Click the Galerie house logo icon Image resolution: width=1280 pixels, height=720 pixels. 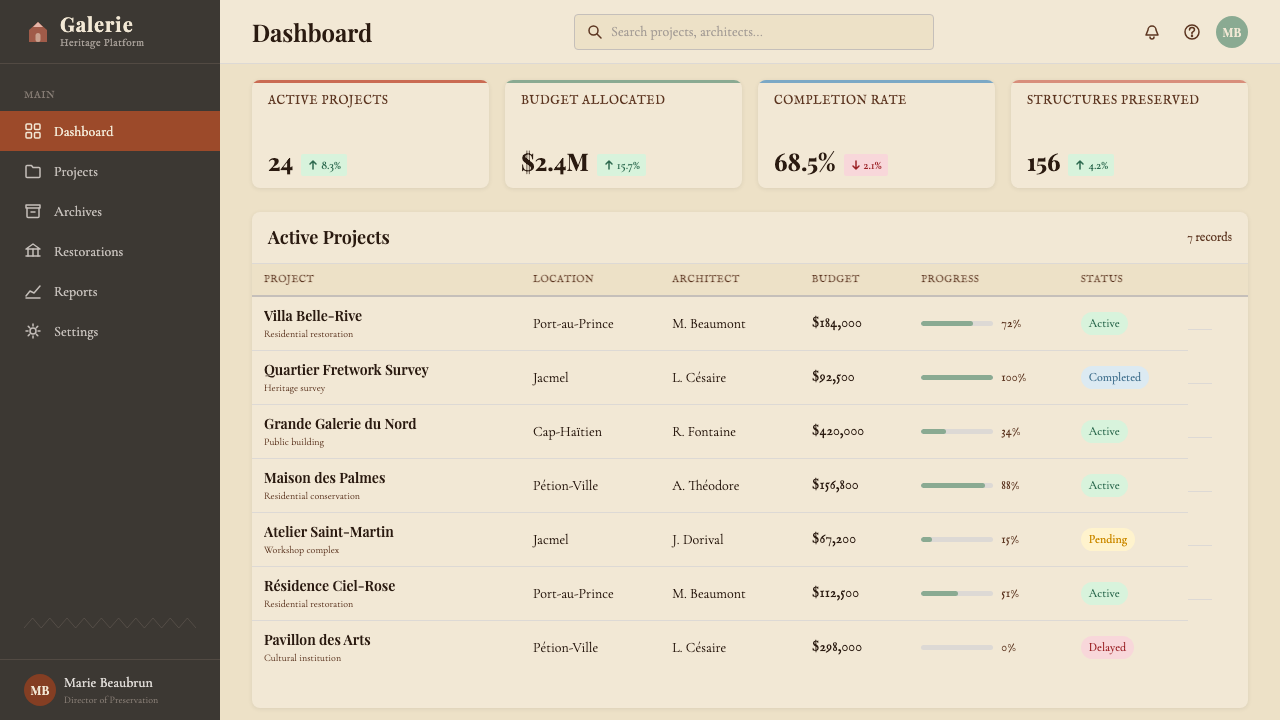[38, 32]
